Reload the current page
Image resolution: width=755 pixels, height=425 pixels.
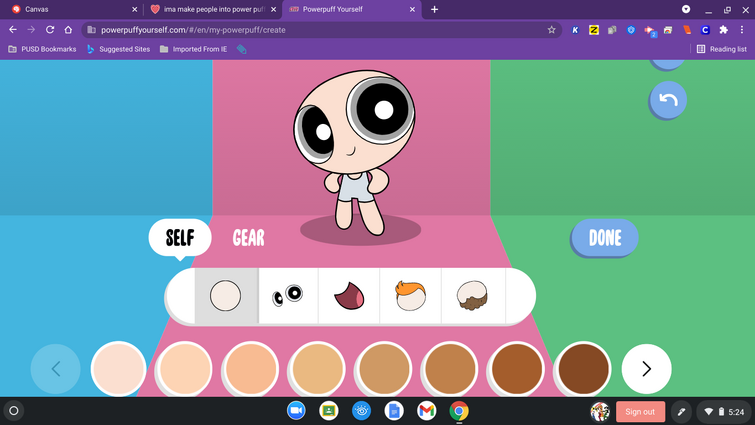tap(50, 30)
